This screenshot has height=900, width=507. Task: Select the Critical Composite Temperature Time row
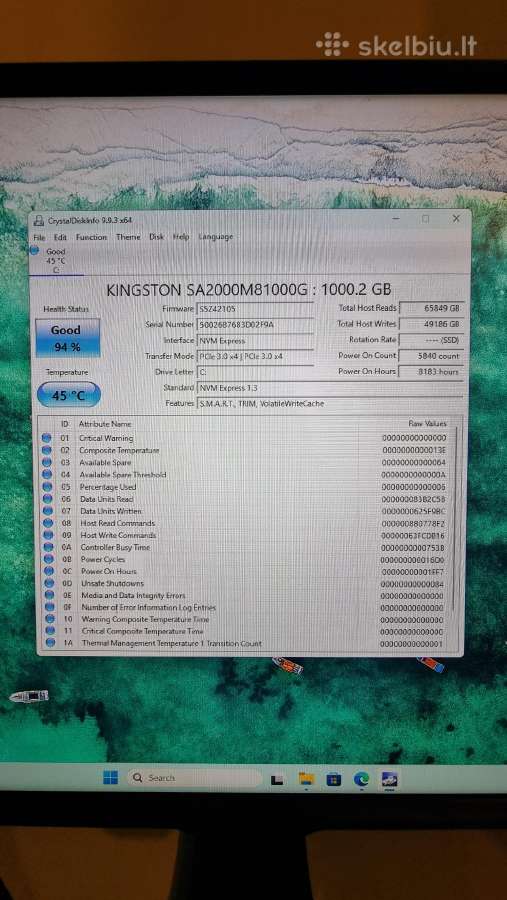[247, 631]
